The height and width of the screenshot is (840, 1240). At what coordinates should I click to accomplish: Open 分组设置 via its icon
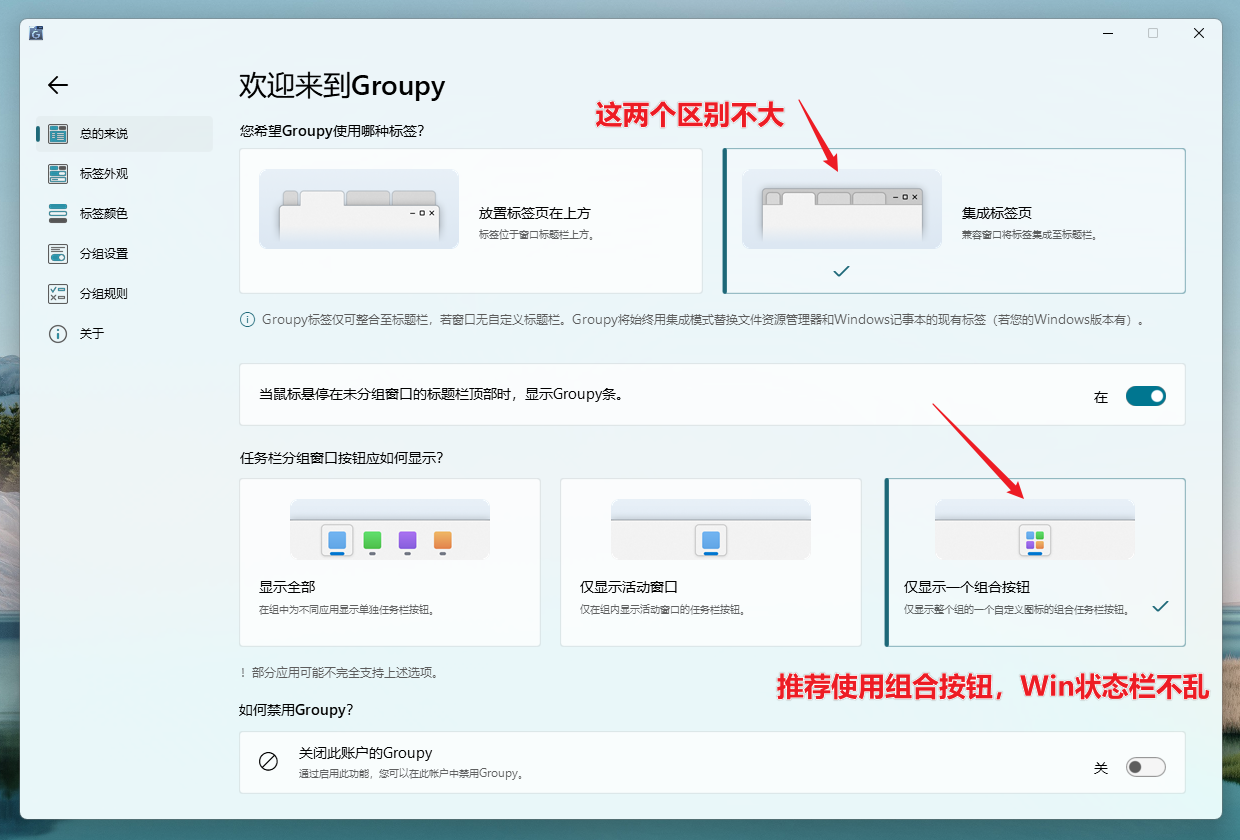(x=58, y=254)
